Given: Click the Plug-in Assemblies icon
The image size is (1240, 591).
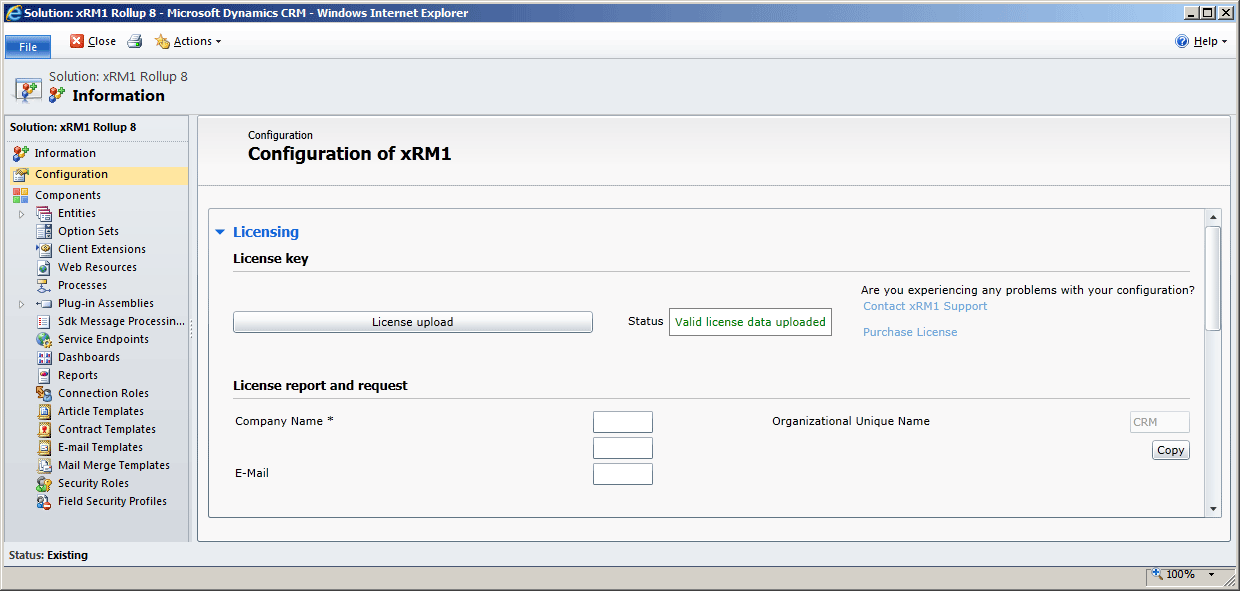Looking at the screenshot, I should click(x=44, y=303).
